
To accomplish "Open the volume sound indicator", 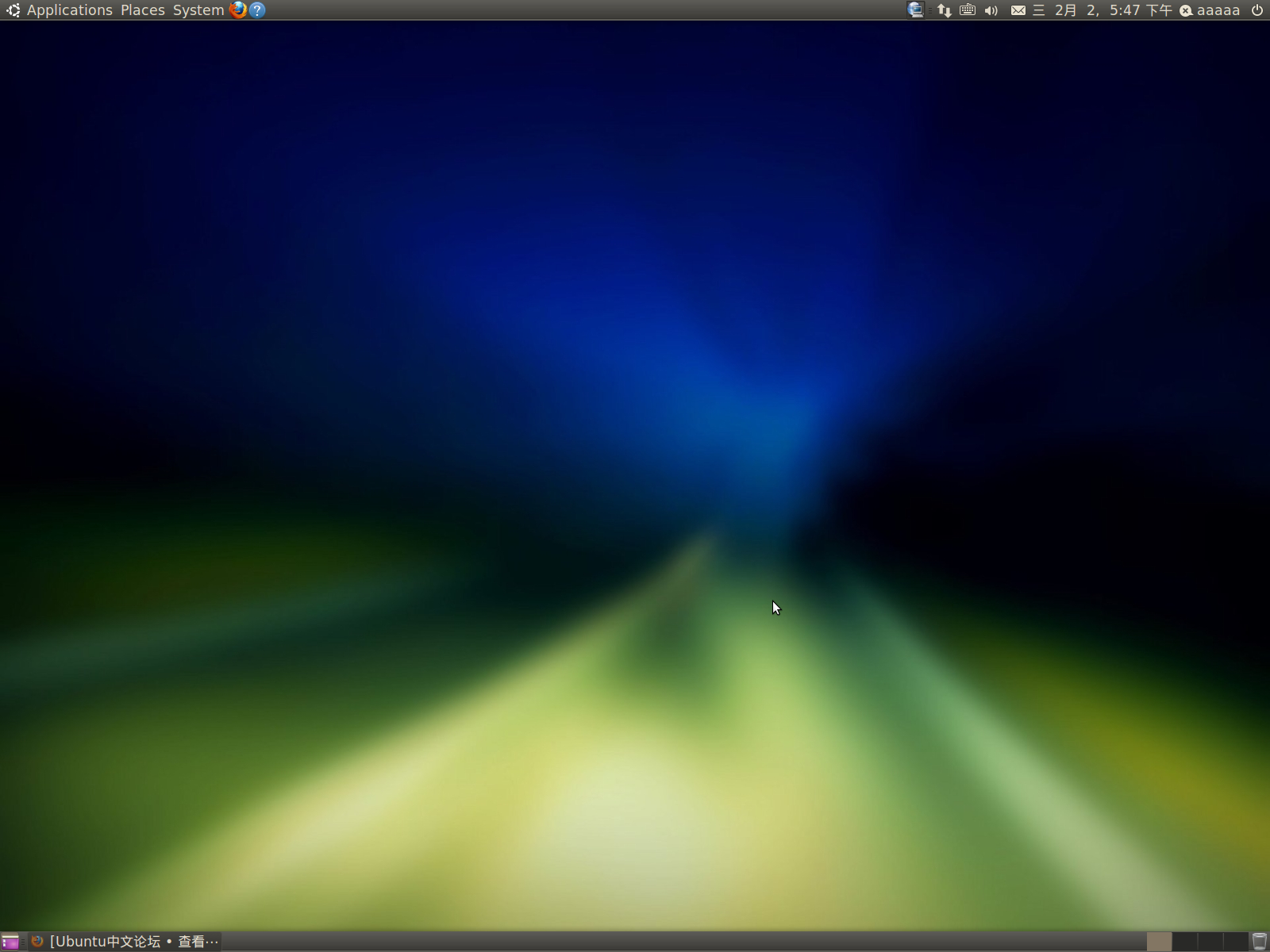I will point(991,10).
